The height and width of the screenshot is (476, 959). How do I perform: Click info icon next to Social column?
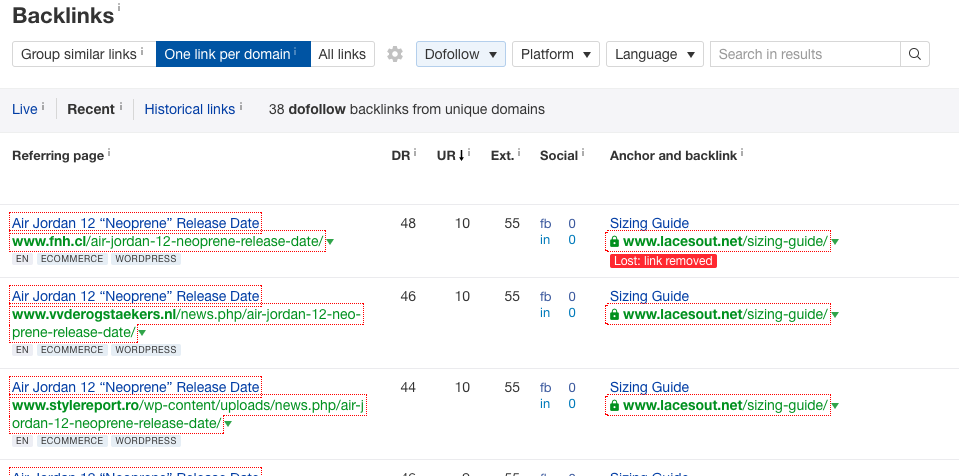[x=583, y=153]
